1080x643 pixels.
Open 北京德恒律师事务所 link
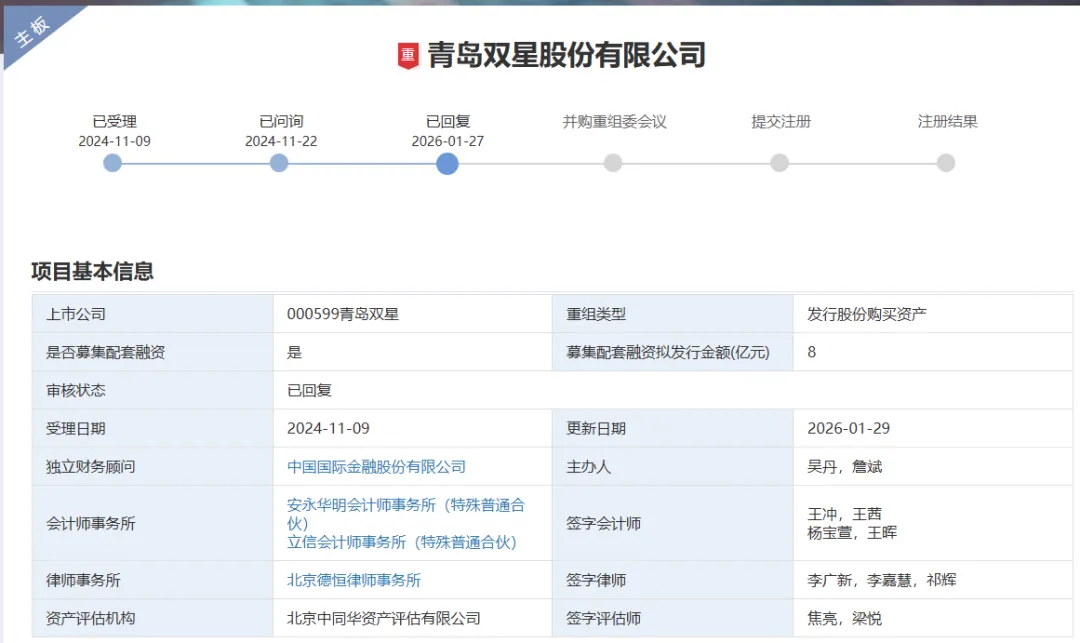click(353, 580)
